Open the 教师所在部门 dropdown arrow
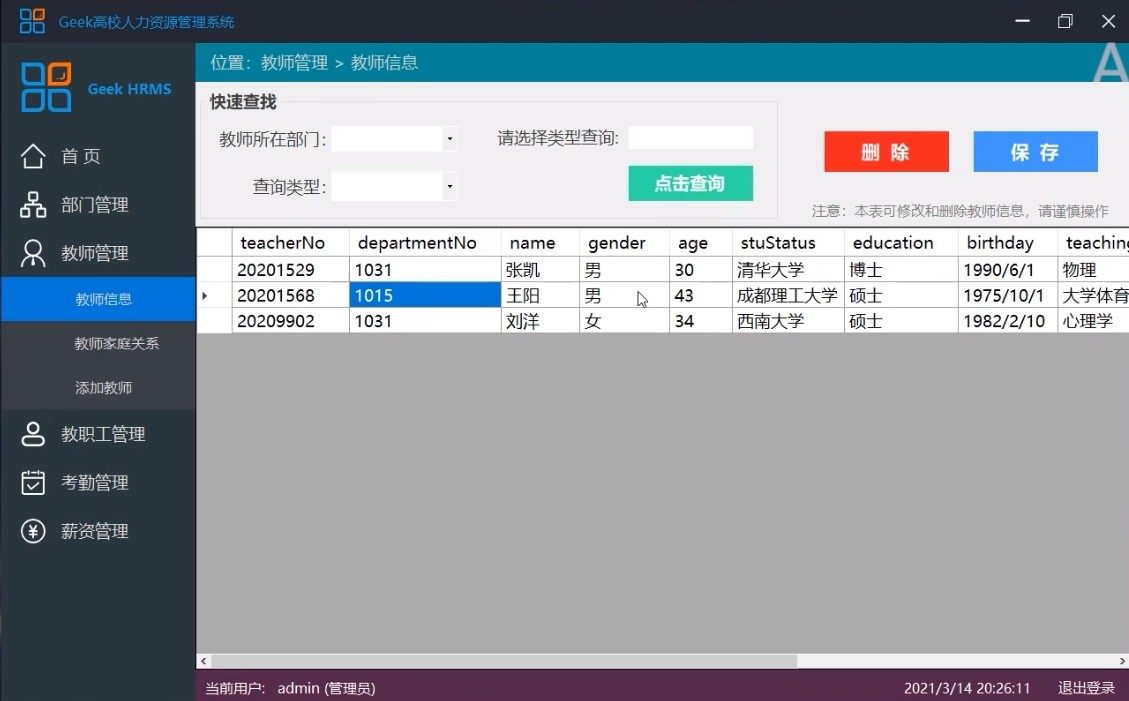 click(x=449, y=138)
